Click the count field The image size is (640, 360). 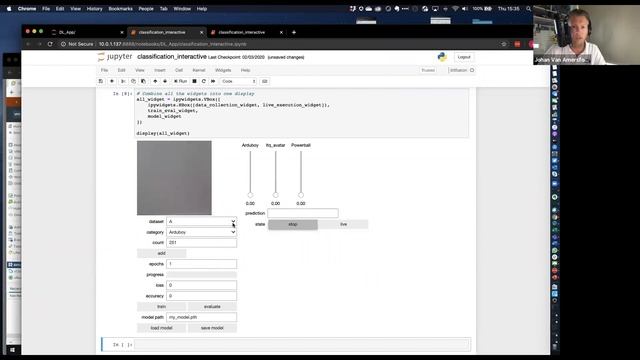pos(201,243)
